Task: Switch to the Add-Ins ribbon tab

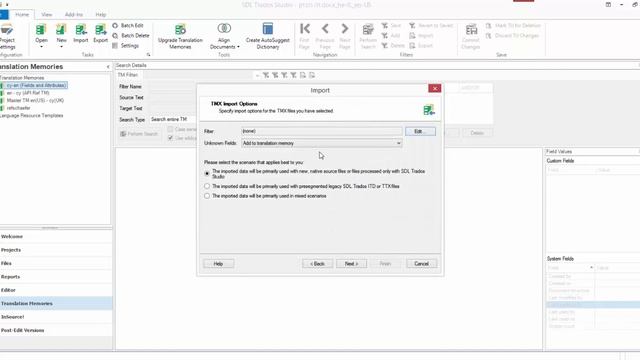Action: coord(74,14)
